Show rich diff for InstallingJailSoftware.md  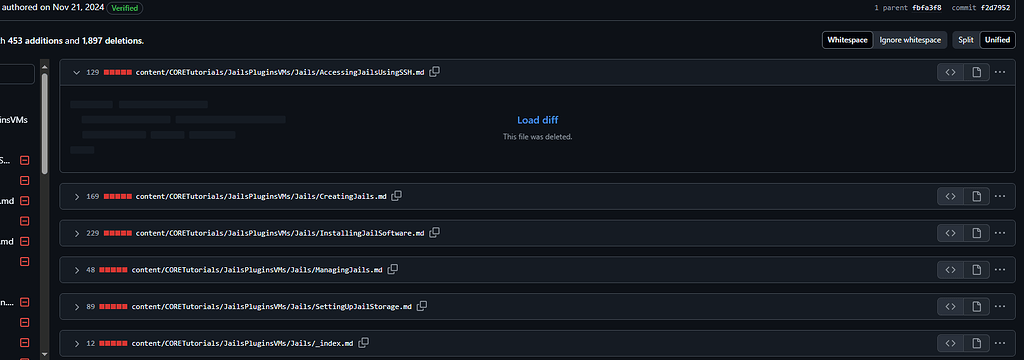[x=976, y=233]
